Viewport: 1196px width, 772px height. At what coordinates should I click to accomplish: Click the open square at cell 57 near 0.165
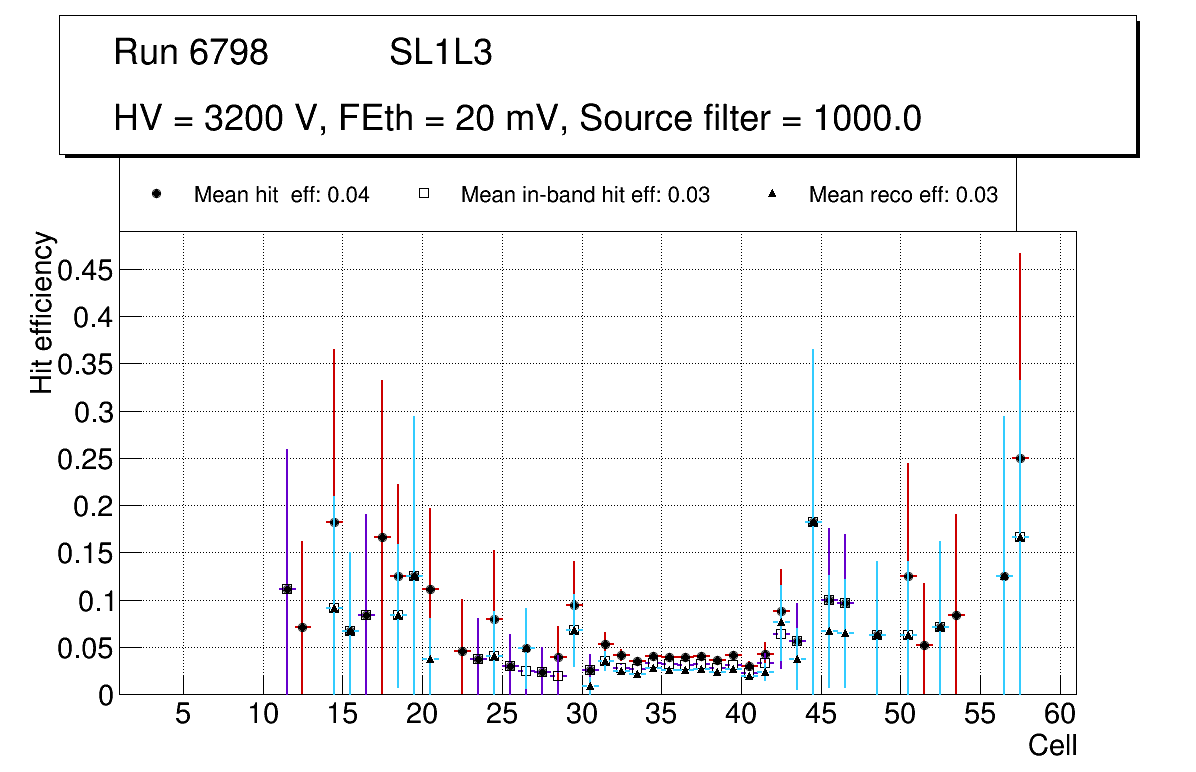(x=1020, y=537)
